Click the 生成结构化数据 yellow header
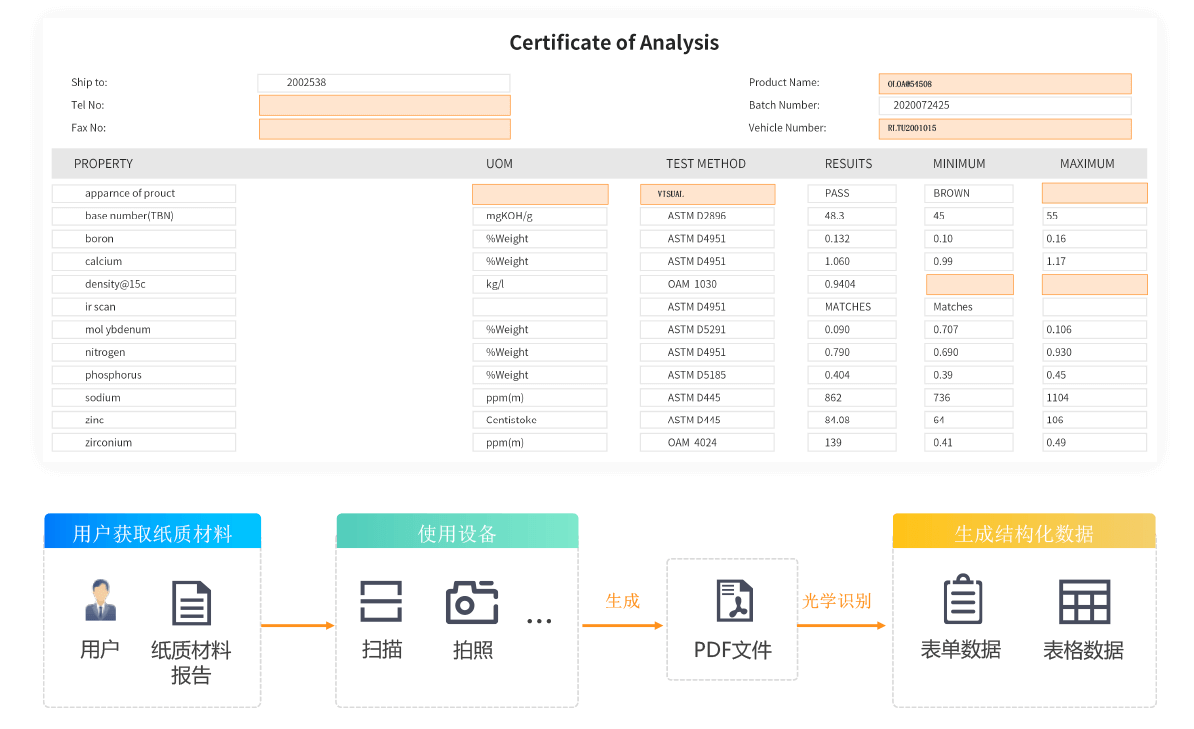Screen dimensions: 1194x729 pyautogui.click(x=1024, y=533)
